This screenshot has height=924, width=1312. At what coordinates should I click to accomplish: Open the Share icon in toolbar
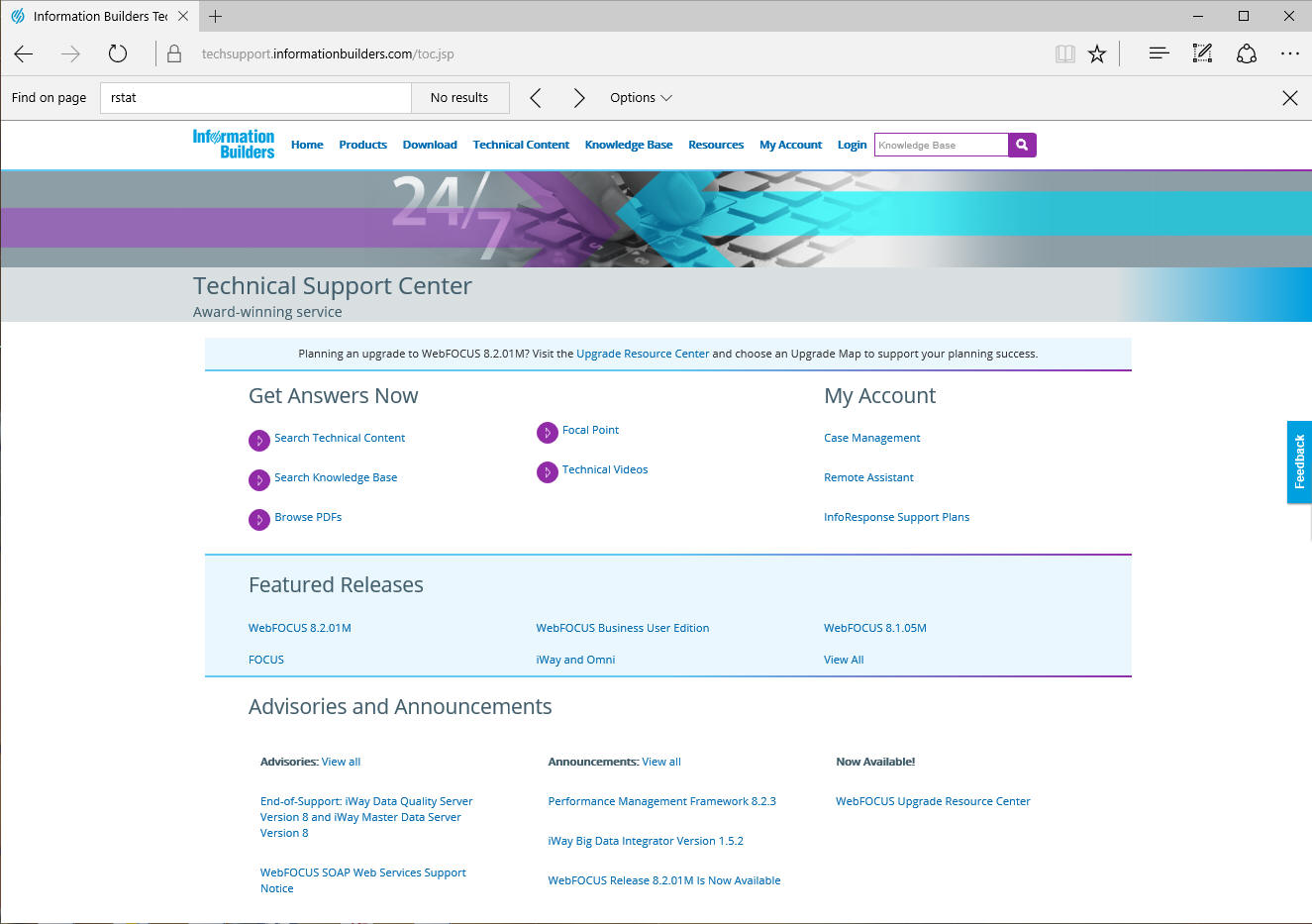pos(1247,53)
